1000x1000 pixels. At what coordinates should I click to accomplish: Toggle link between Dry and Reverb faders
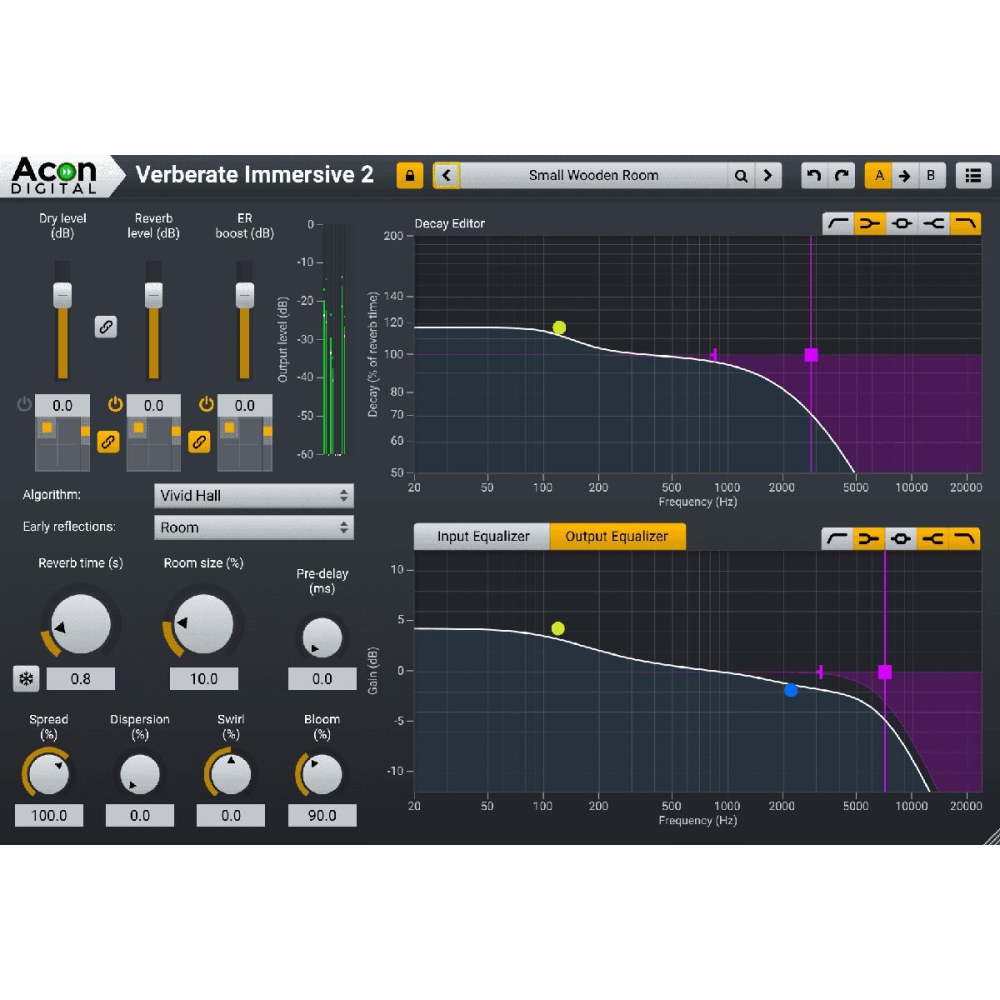(106, 327)
